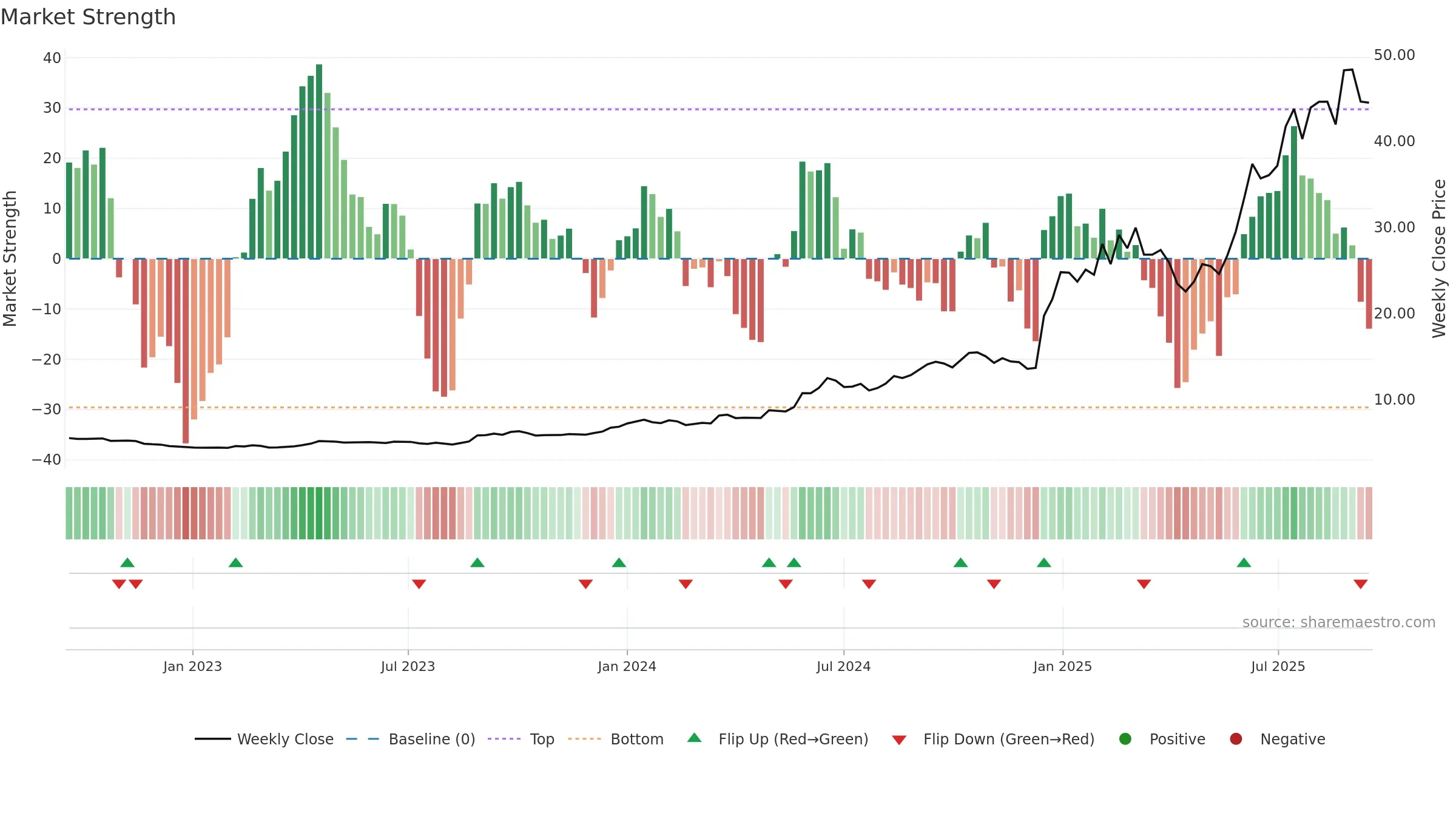Click the 10.00 price axis label
The image size is (1456, 819).
pyautogui.click(x=1394, y=400)
